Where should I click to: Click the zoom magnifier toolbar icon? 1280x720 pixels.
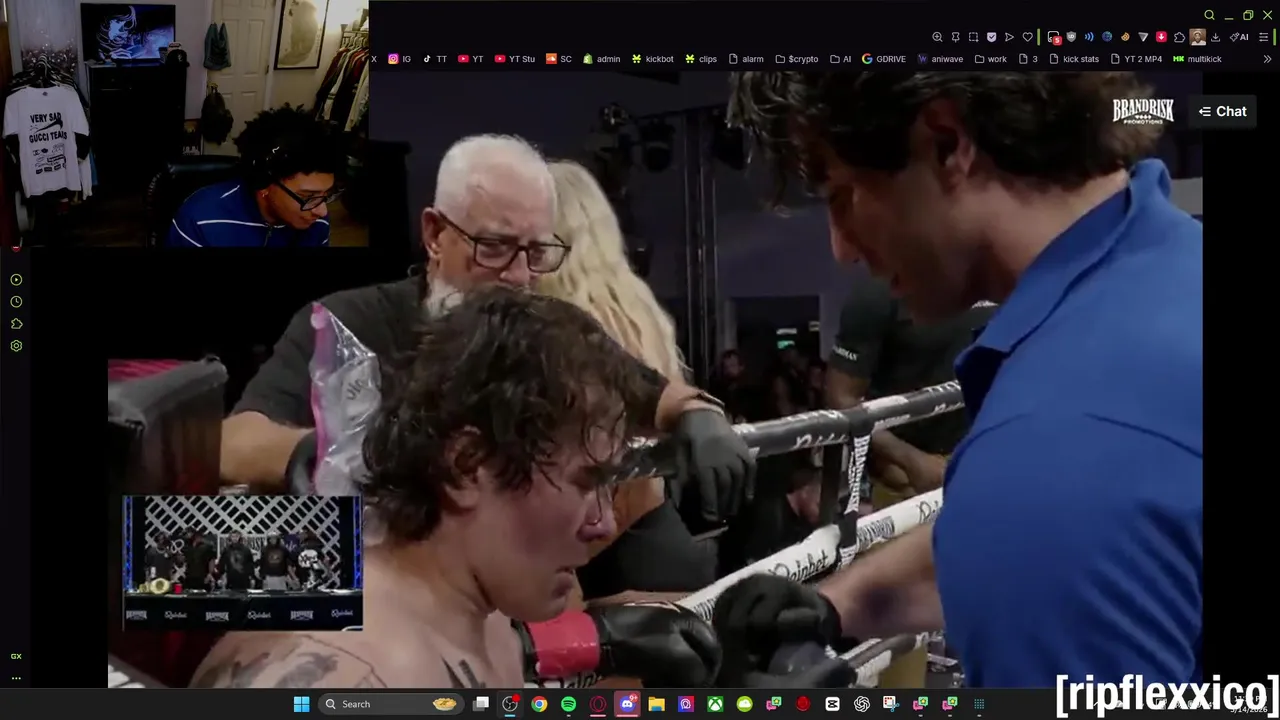pyautogui.click(x=937, y=37)
